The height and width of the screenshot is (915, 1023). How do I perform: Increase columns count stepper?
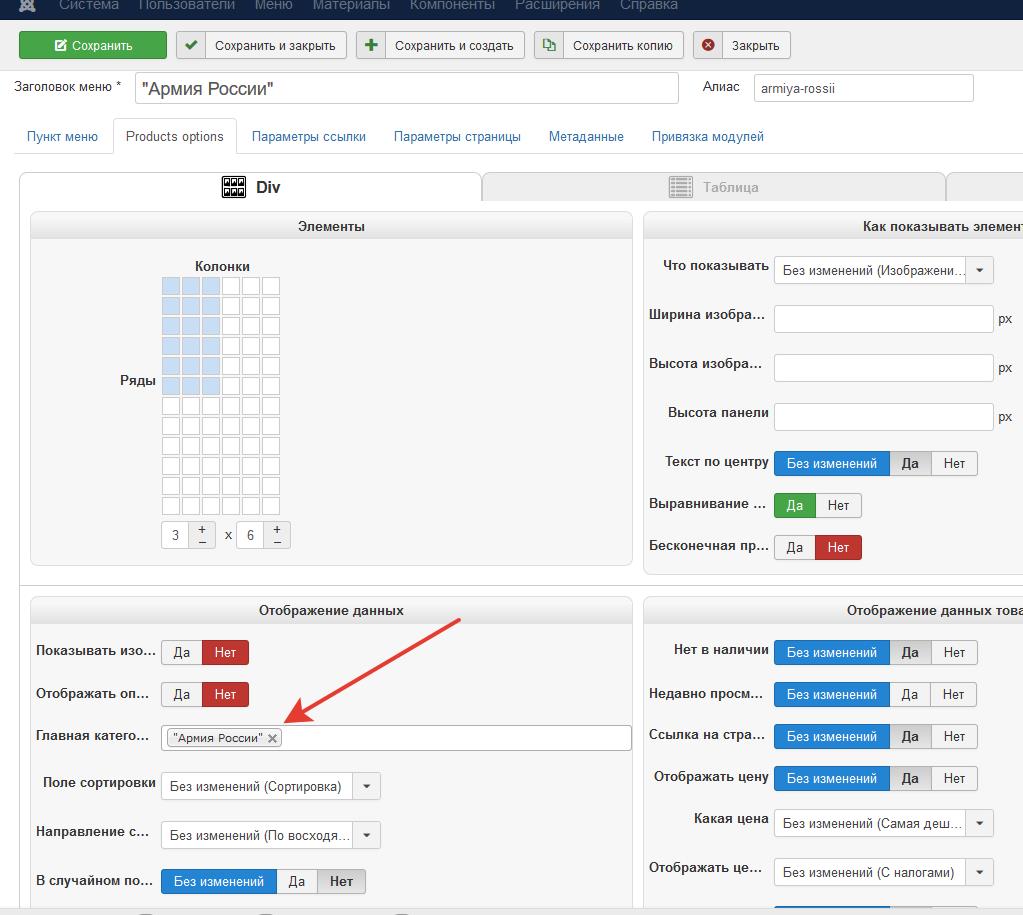202,529
